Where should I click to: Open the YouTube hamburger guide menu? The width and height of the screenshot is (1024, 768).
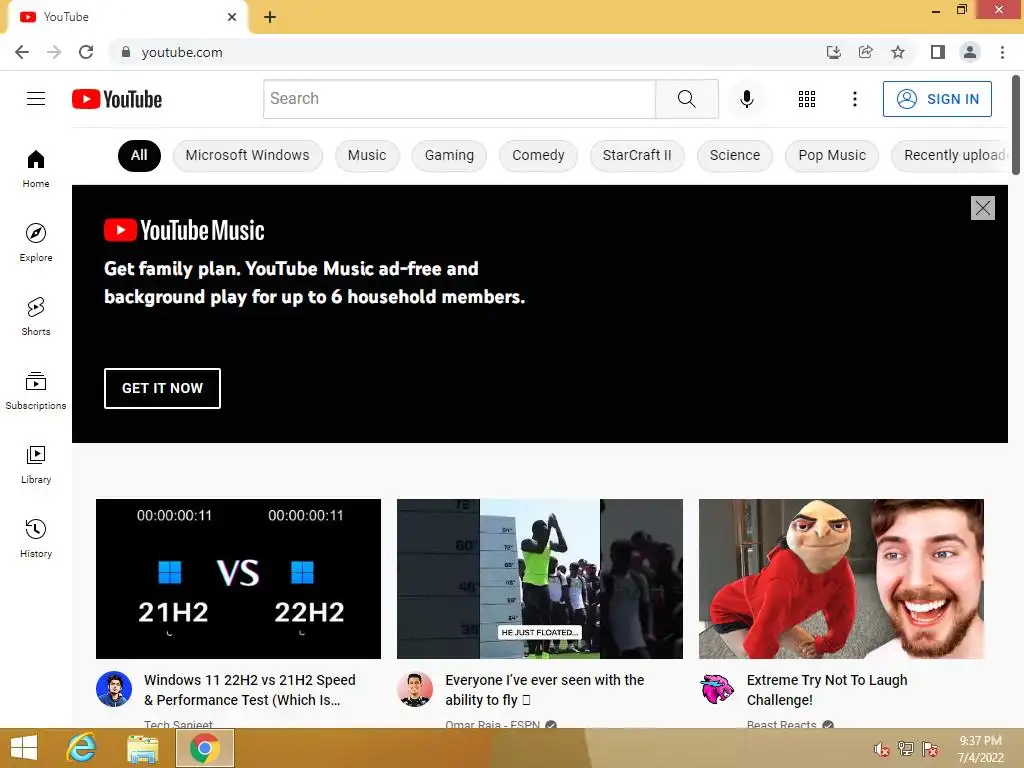coord(36,99)
